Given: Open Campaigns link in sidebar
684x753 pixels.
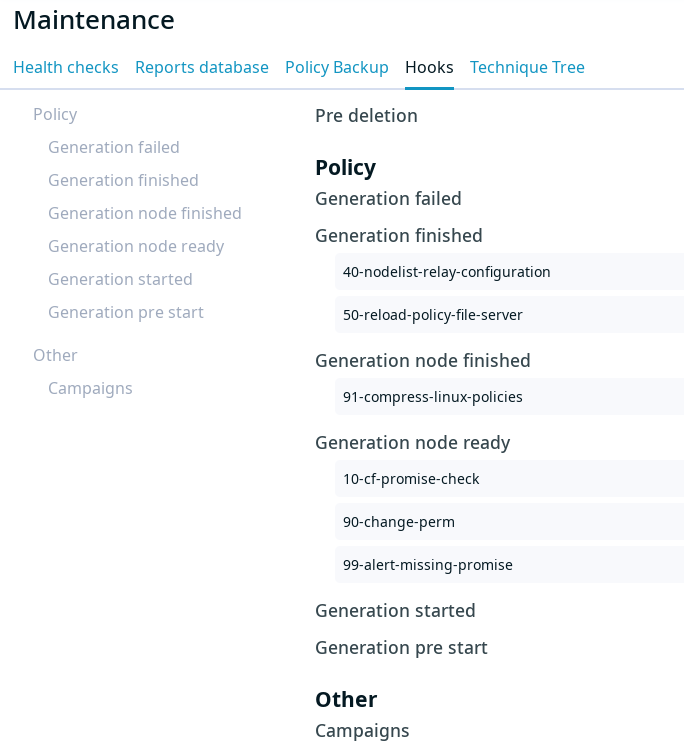Looking at the screenshot, I should click(90, 388).
